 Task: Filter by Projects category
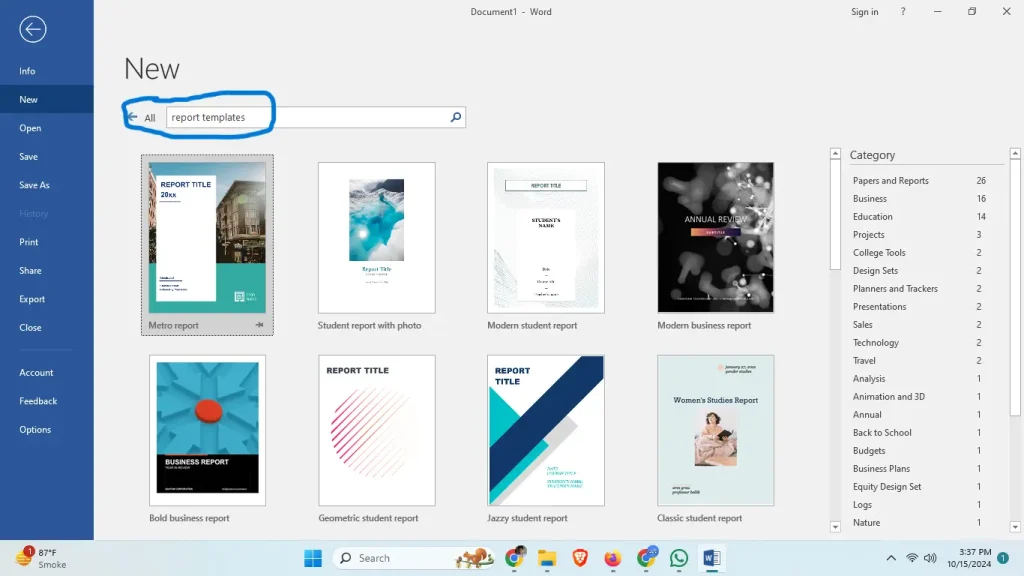919,234
